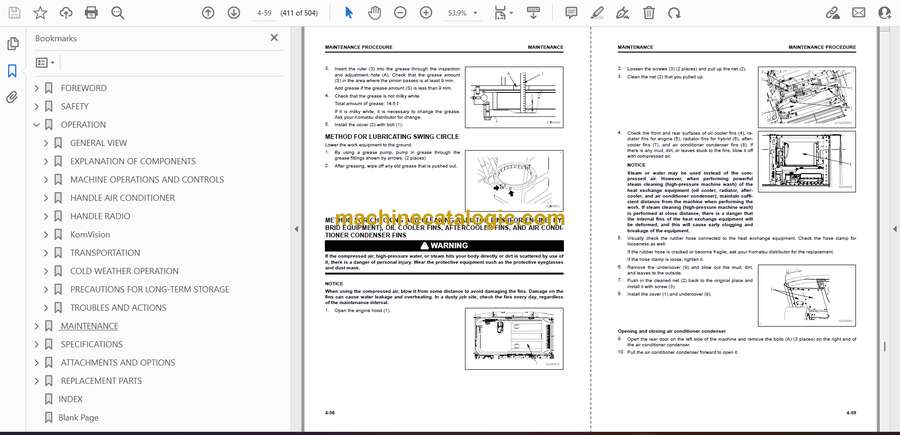Viewport: 900px width, 435px height.
Task: Open the account profile icon
Action: 885,13
